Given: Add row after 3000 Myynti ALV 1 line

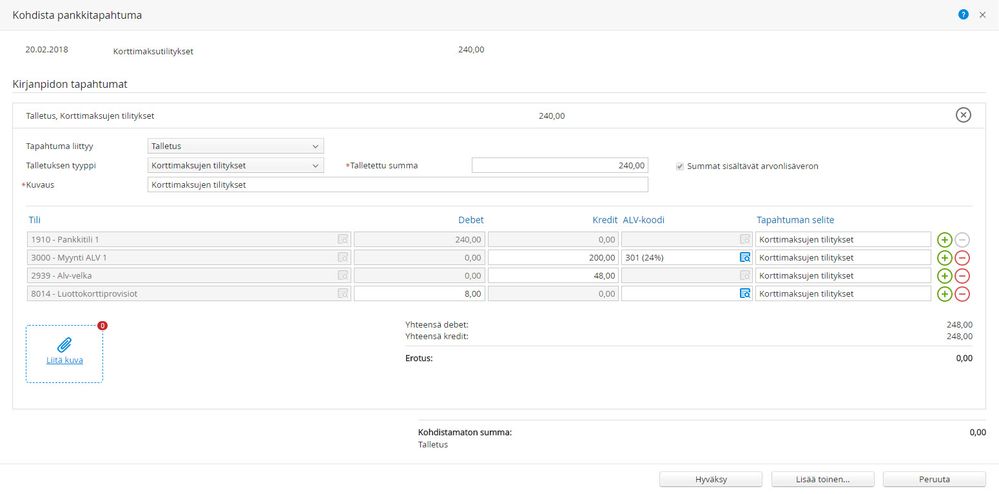Looking at the screenshot, I should click(944, 258).
